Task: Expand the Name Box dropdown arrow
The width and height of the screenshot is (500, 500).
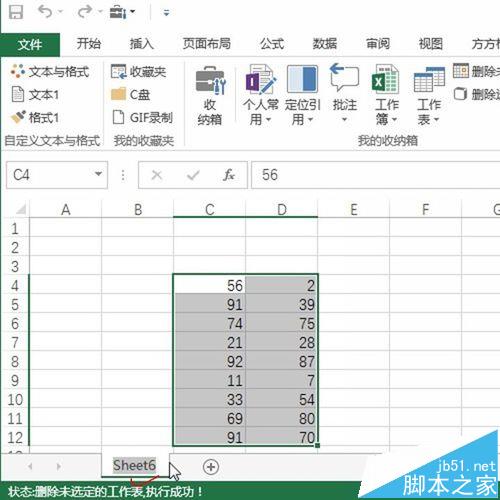Action: tap(98, 174)
